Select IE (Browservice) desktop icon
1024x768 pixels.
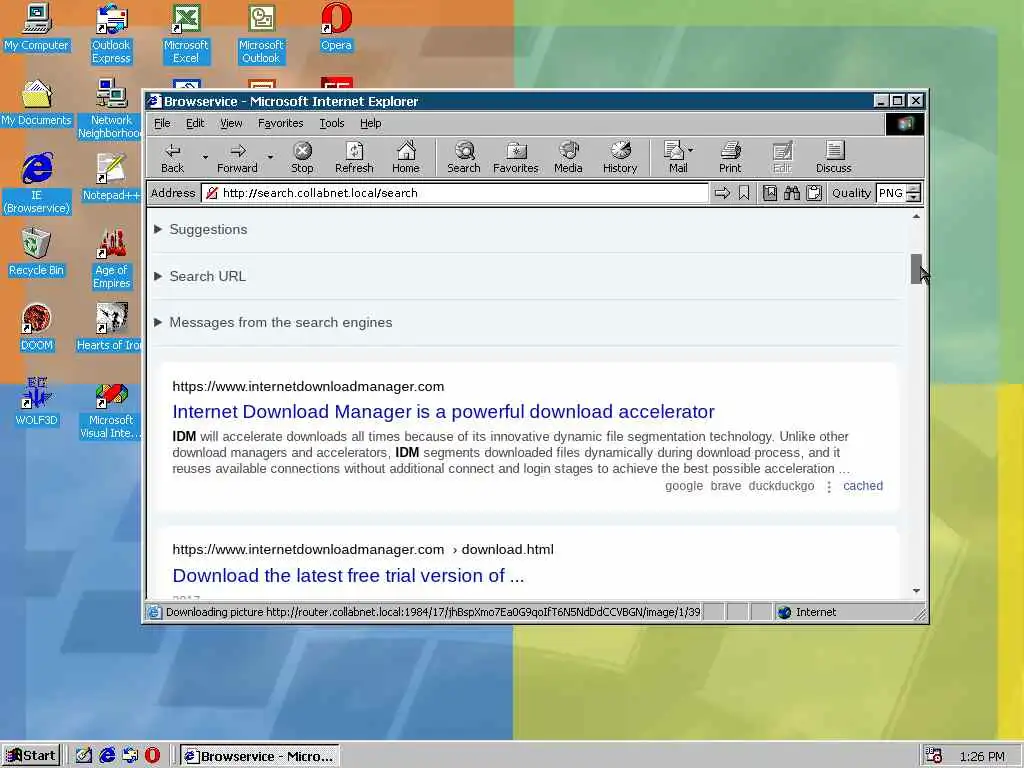click(x=37, y=184)
